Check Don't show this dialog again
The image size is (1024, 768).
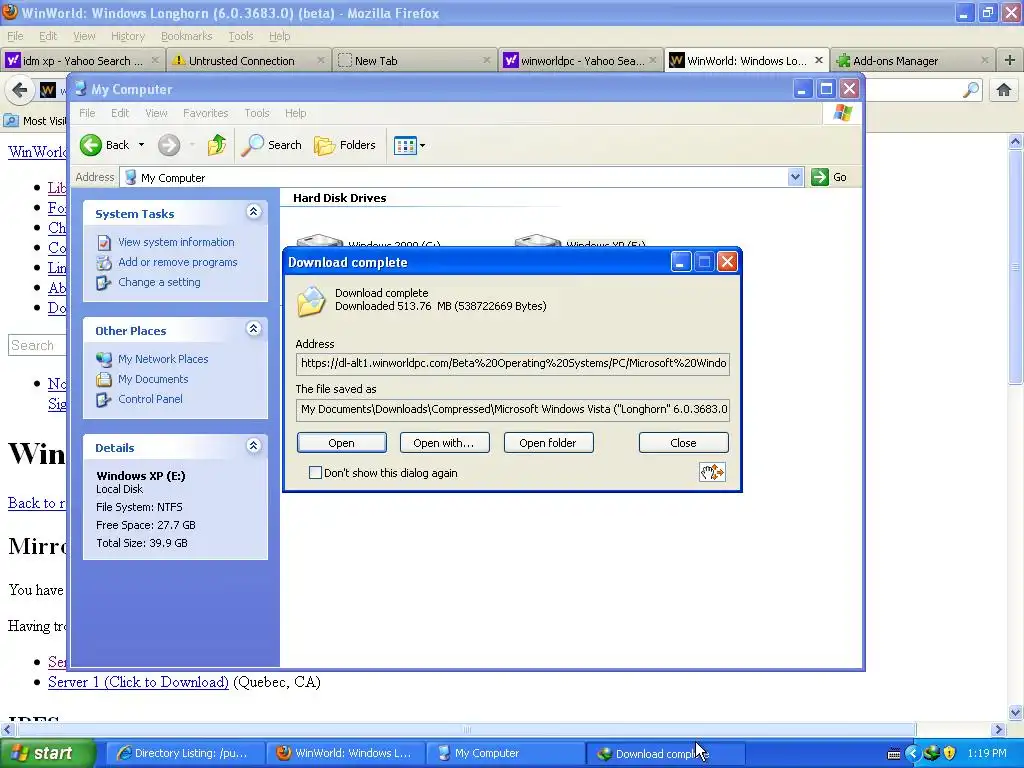pos(315,473)
